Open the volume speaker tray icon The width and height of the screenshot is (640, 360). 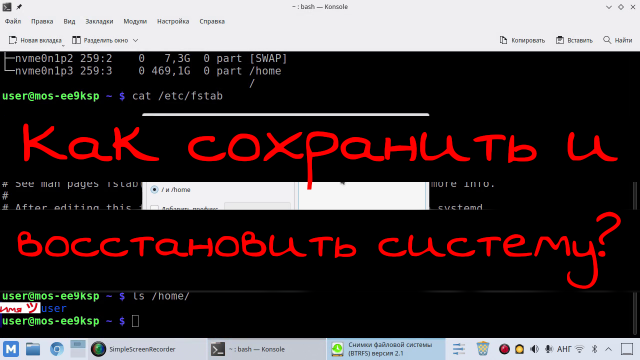[x=534, y=349]
